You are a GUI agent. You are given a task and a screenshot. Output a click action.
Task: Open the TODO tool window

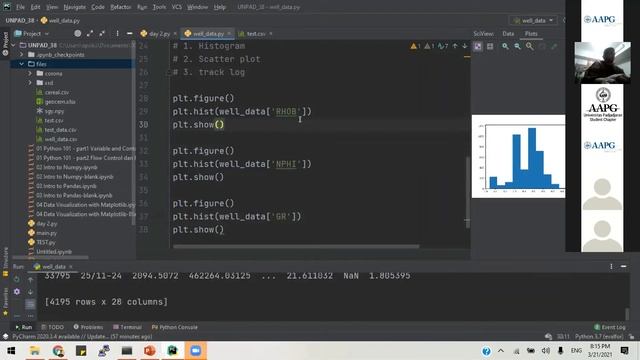pos(53,327)
